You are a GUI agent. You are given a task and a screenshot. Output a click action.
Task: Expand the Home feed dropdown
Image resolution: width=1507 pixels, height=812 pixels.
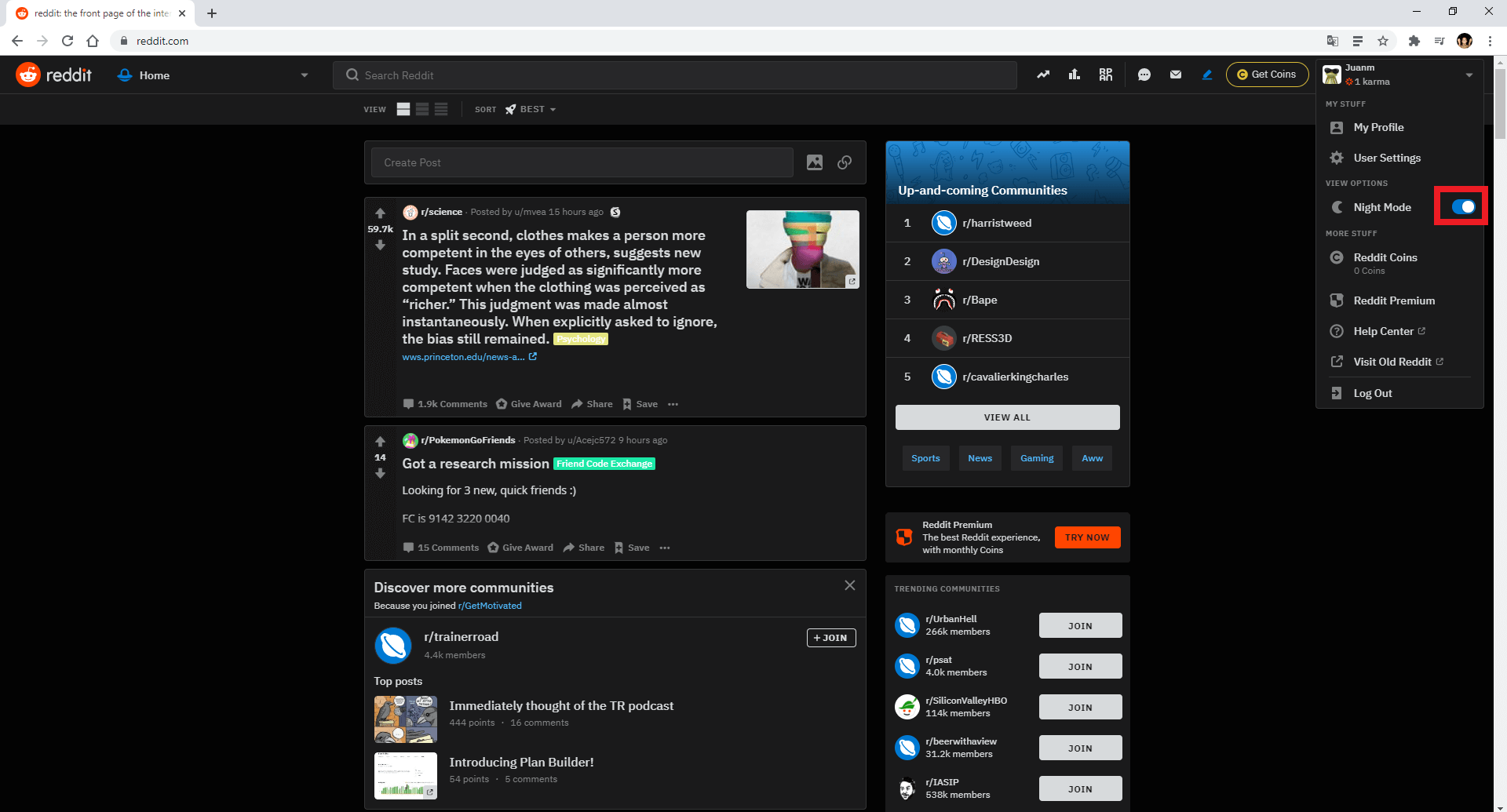coord(305,75)
